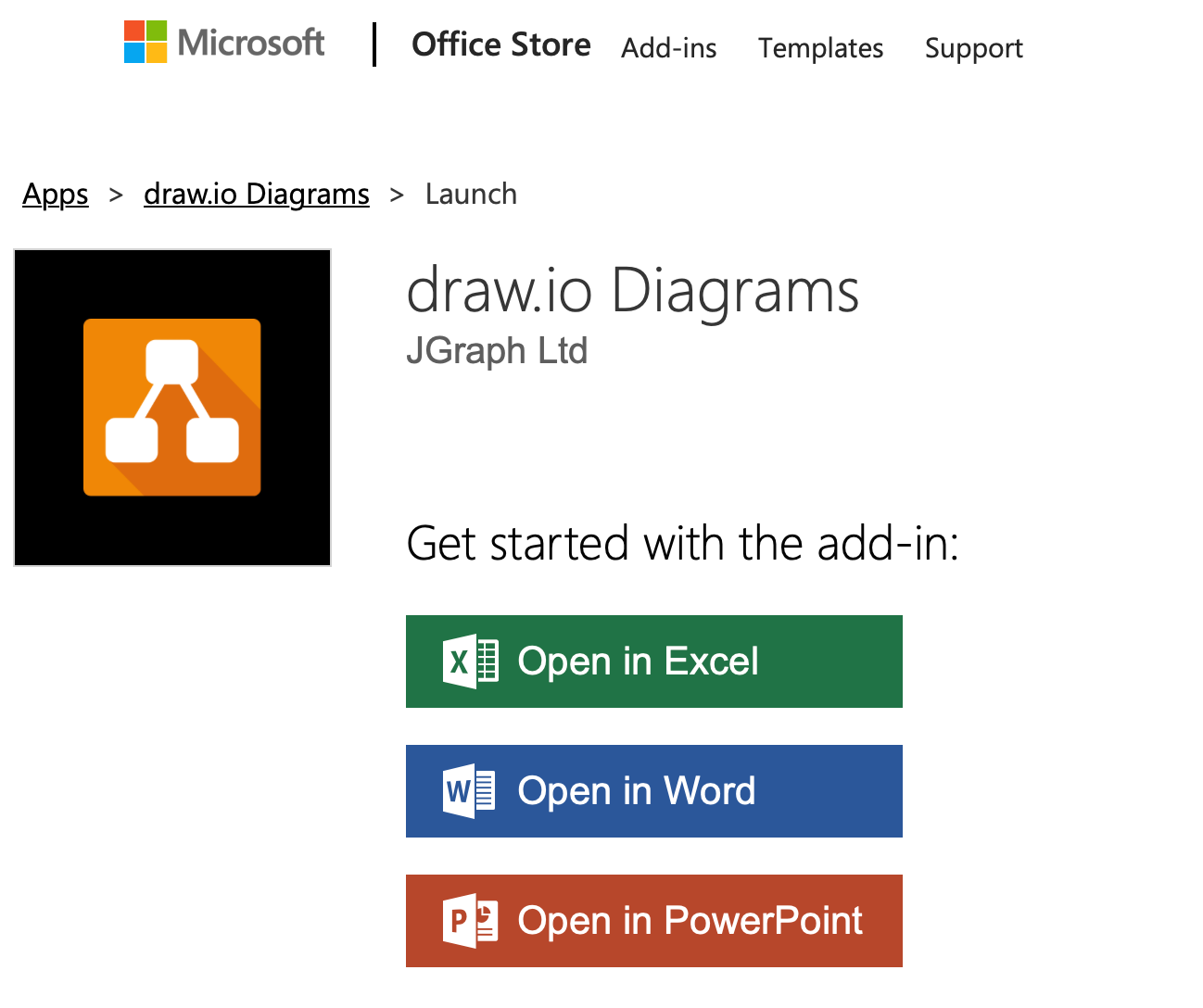Click the Excel icon on the green button
This screenshot has height=1008, width=1203.
(470, 661)
